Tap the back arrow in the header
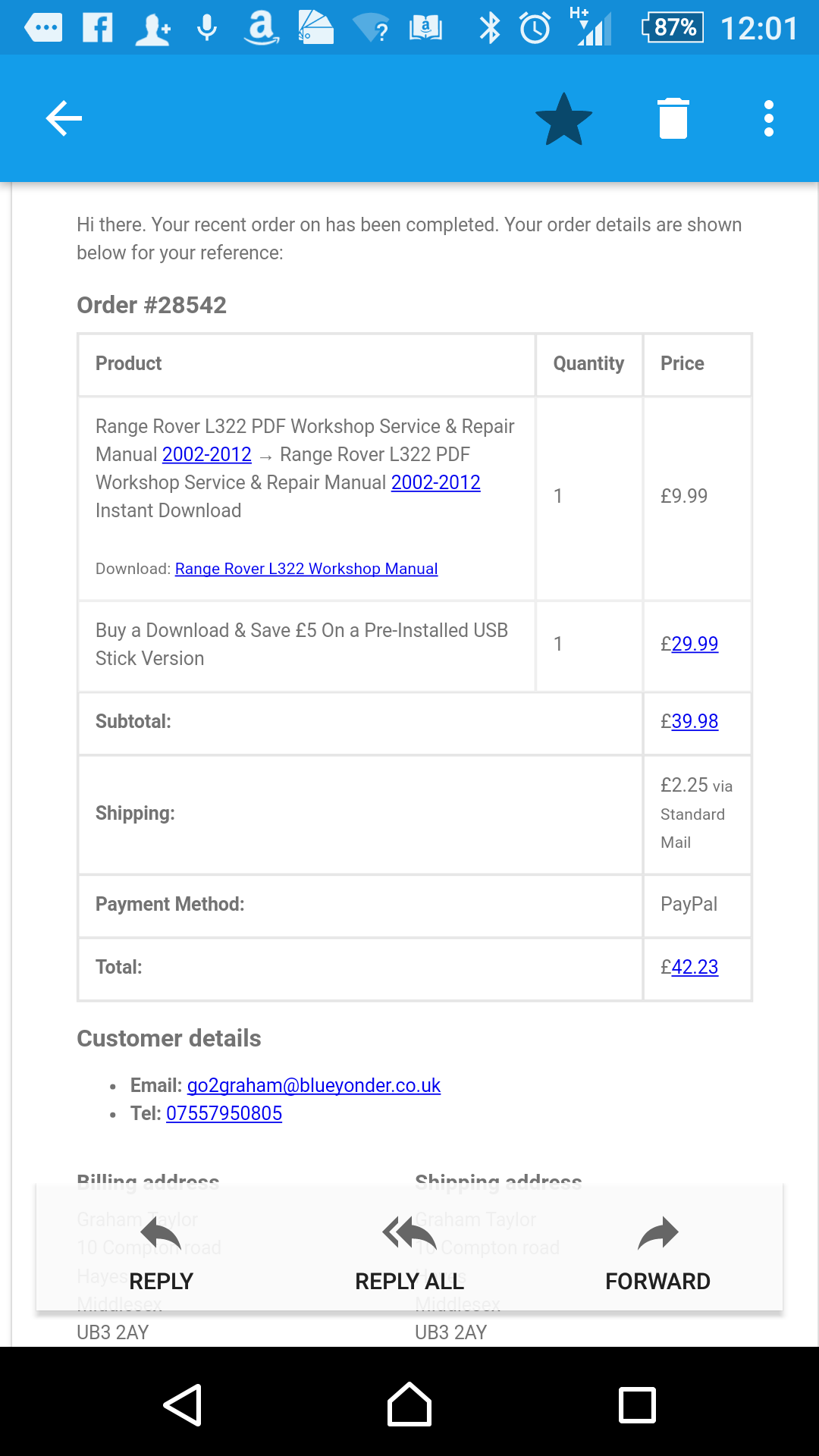Image resolution: width=819 pixels, height=1456 pixels. (x=64, y=118)
